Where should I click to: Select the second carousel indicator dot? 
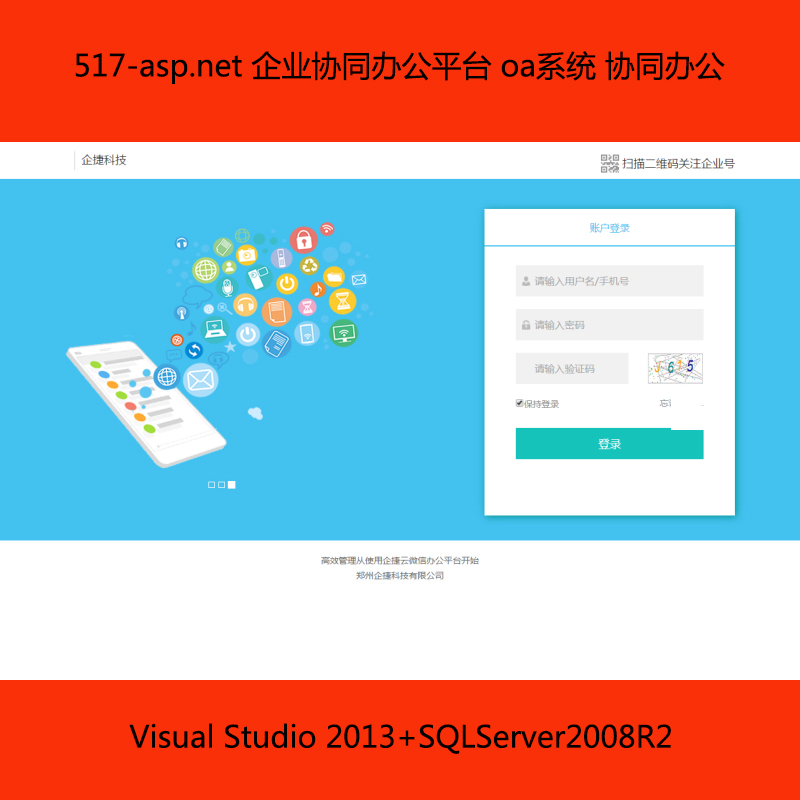click(x=221, y=485)
